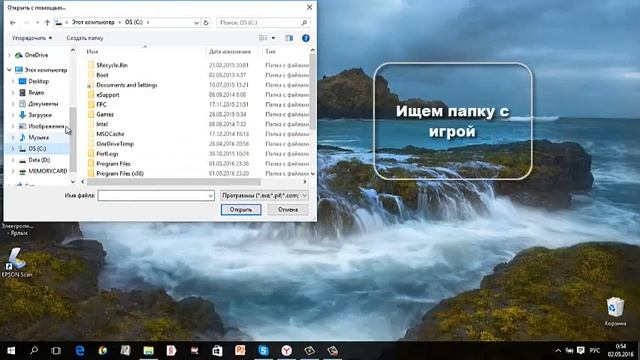Open Games folder in file list
Viewport: 640px width, 360px height.
tap(105, 114)
